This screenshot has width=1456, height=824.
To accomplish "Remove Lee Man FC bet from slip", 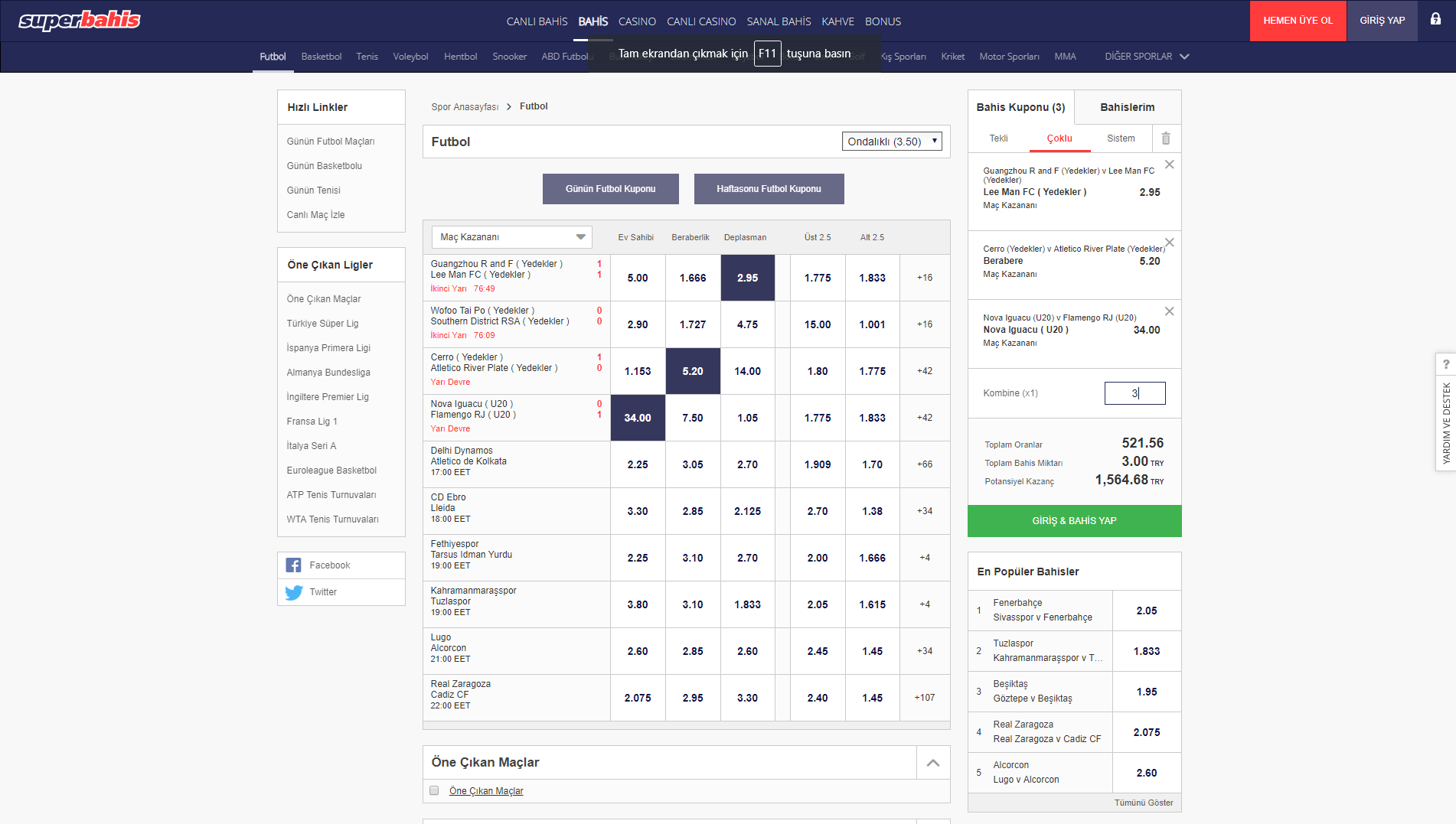I will pyautogui.click(x=1169, y=164).
